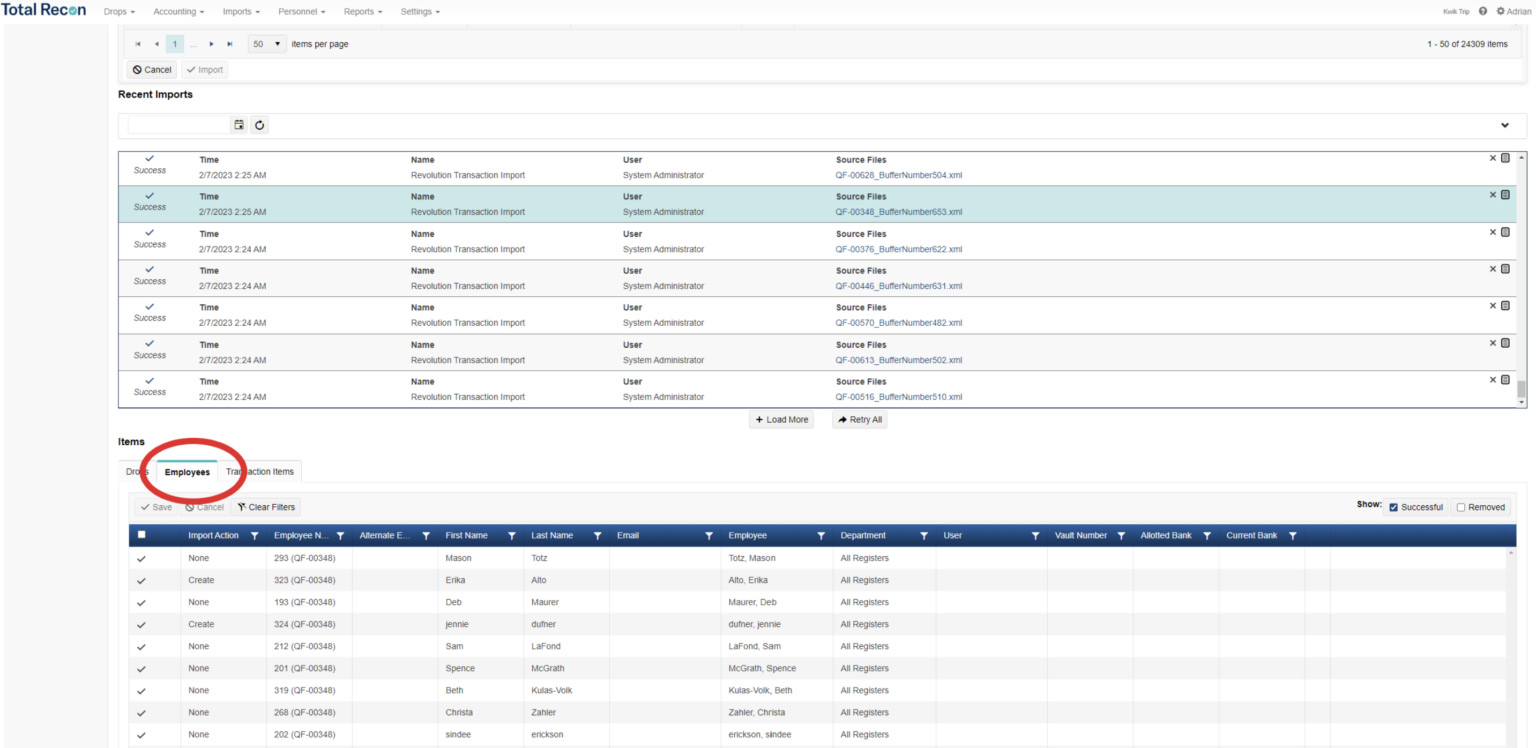Filter the First Name column

pos(512,536)
